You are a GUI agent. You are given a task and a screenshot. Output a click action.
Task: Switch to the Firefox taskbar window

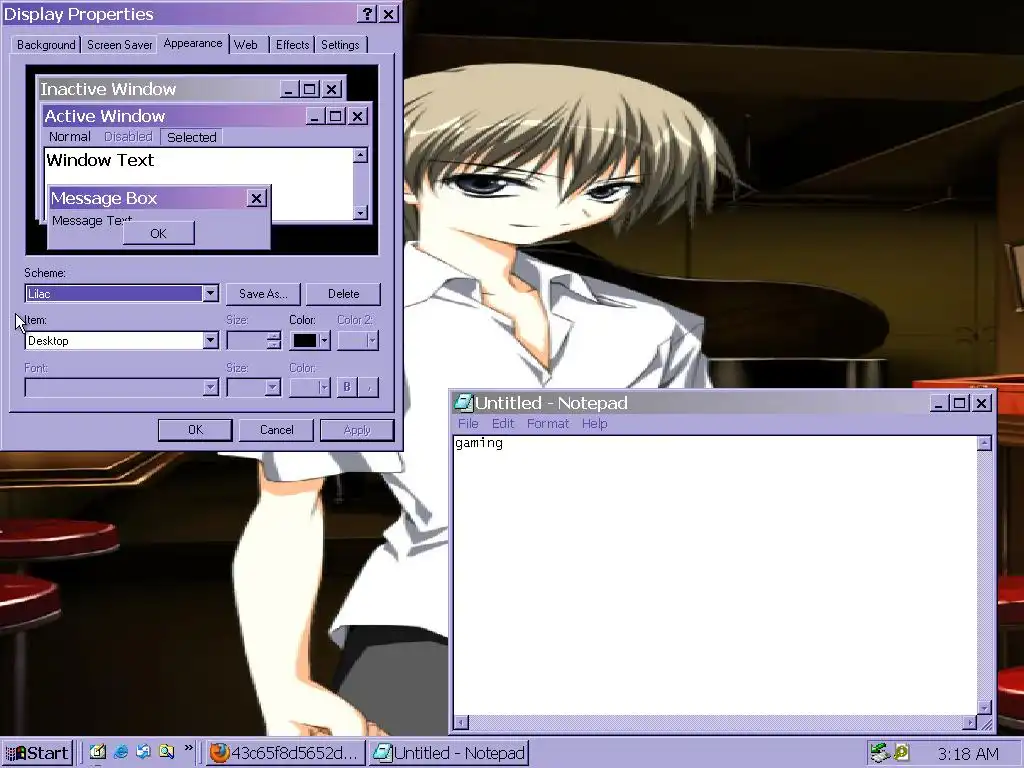285,753
